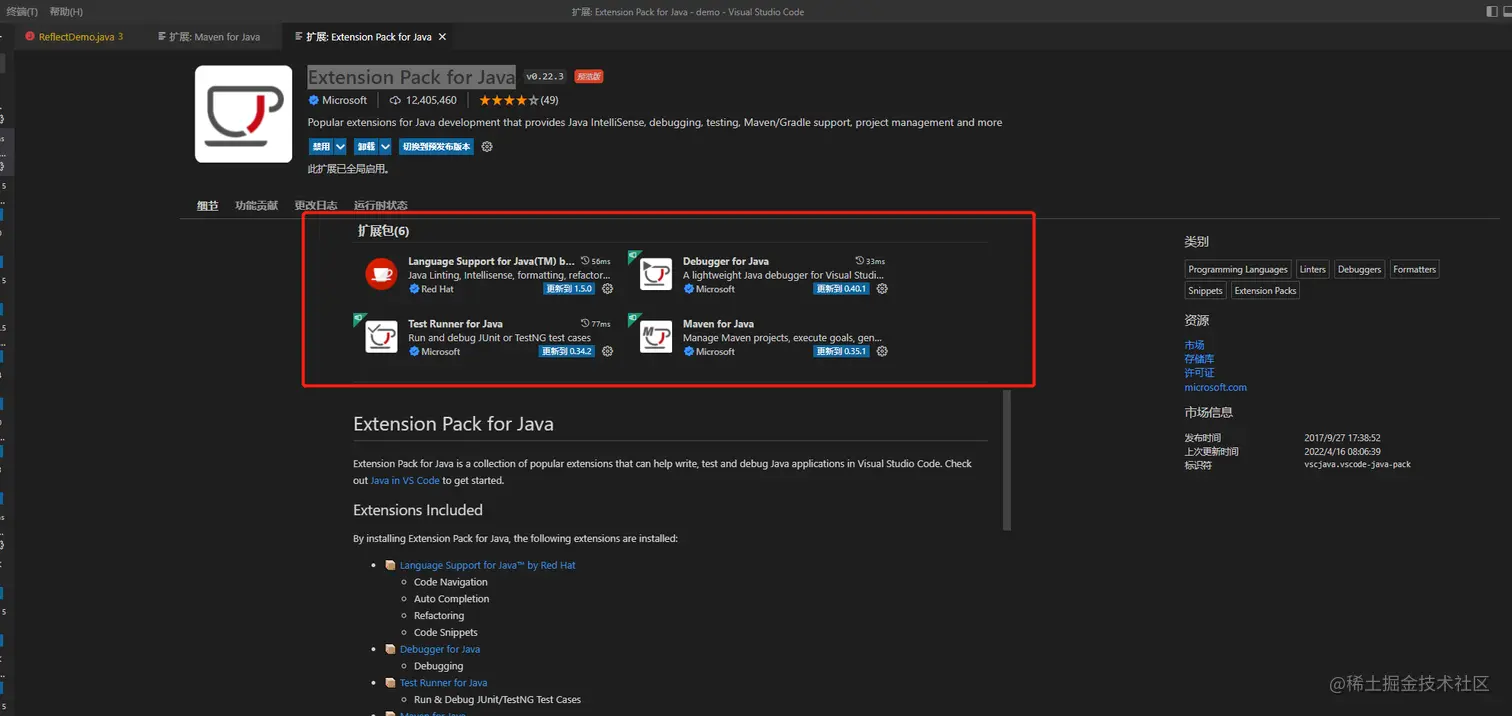Screen dimensions: 1512x716
Task: Click the readme vertical scrollbar
Action: pos(1007,460)
